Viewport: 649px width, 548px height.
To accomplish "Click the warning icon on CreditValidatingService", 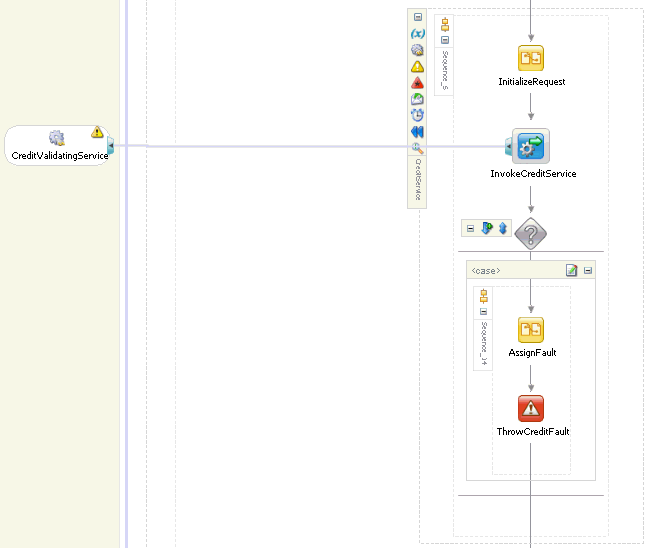I will click(x=97, y=132).
